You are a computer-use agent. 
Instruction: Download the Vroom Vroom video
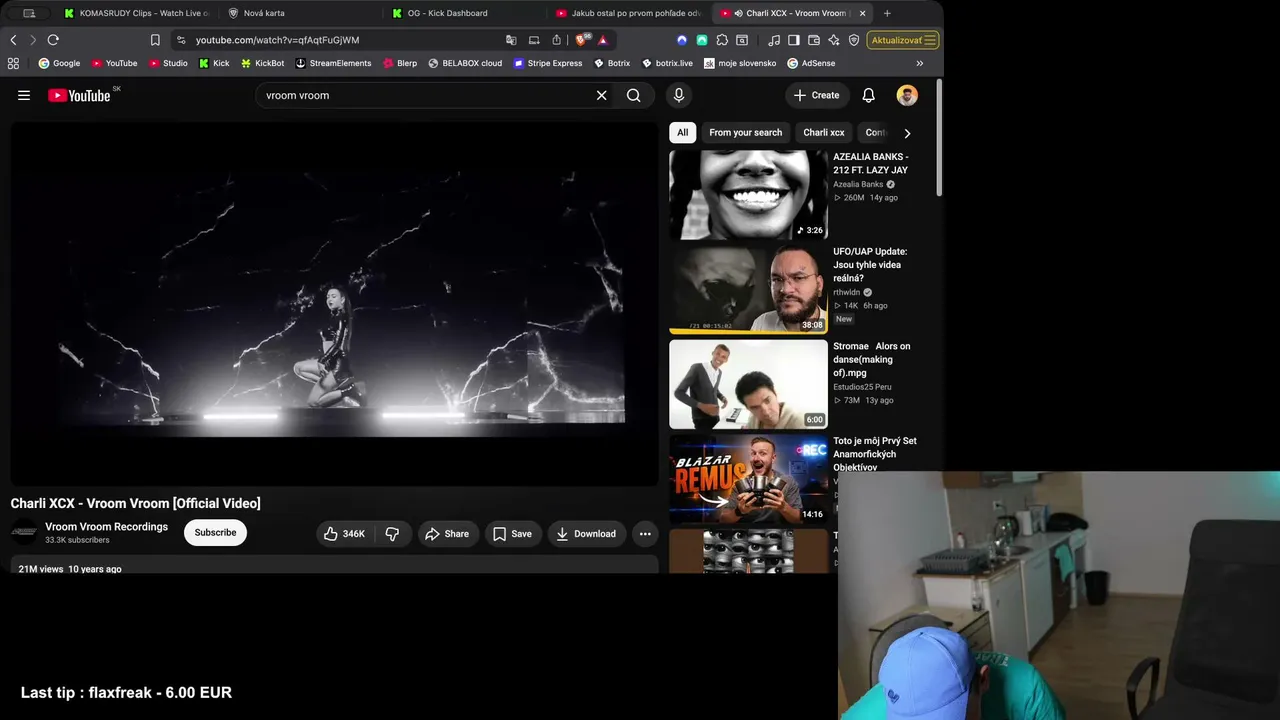[x=586, y=534]
